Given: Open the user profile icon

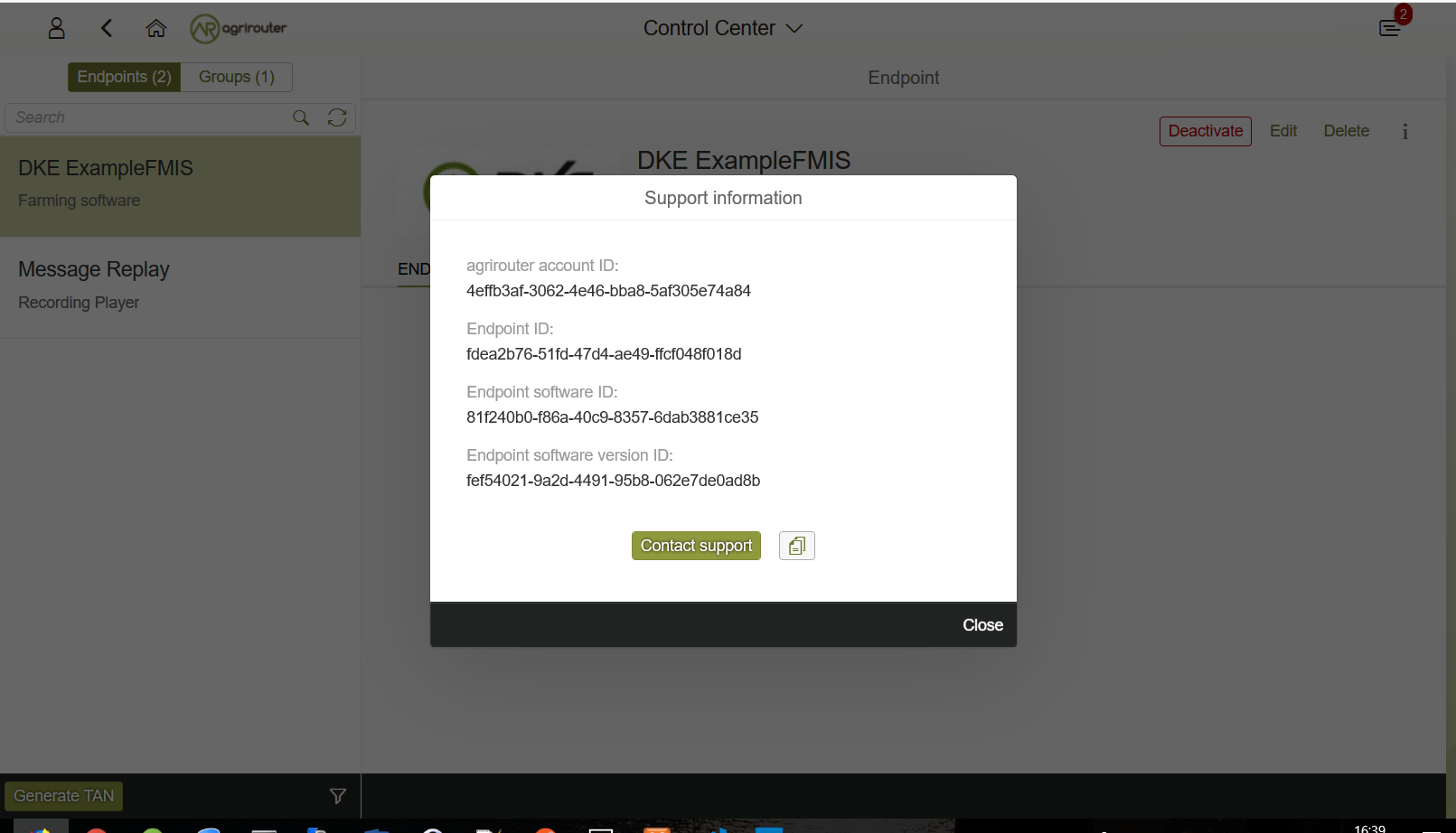Looking at the screenshot, I should (x=56, y=28).
